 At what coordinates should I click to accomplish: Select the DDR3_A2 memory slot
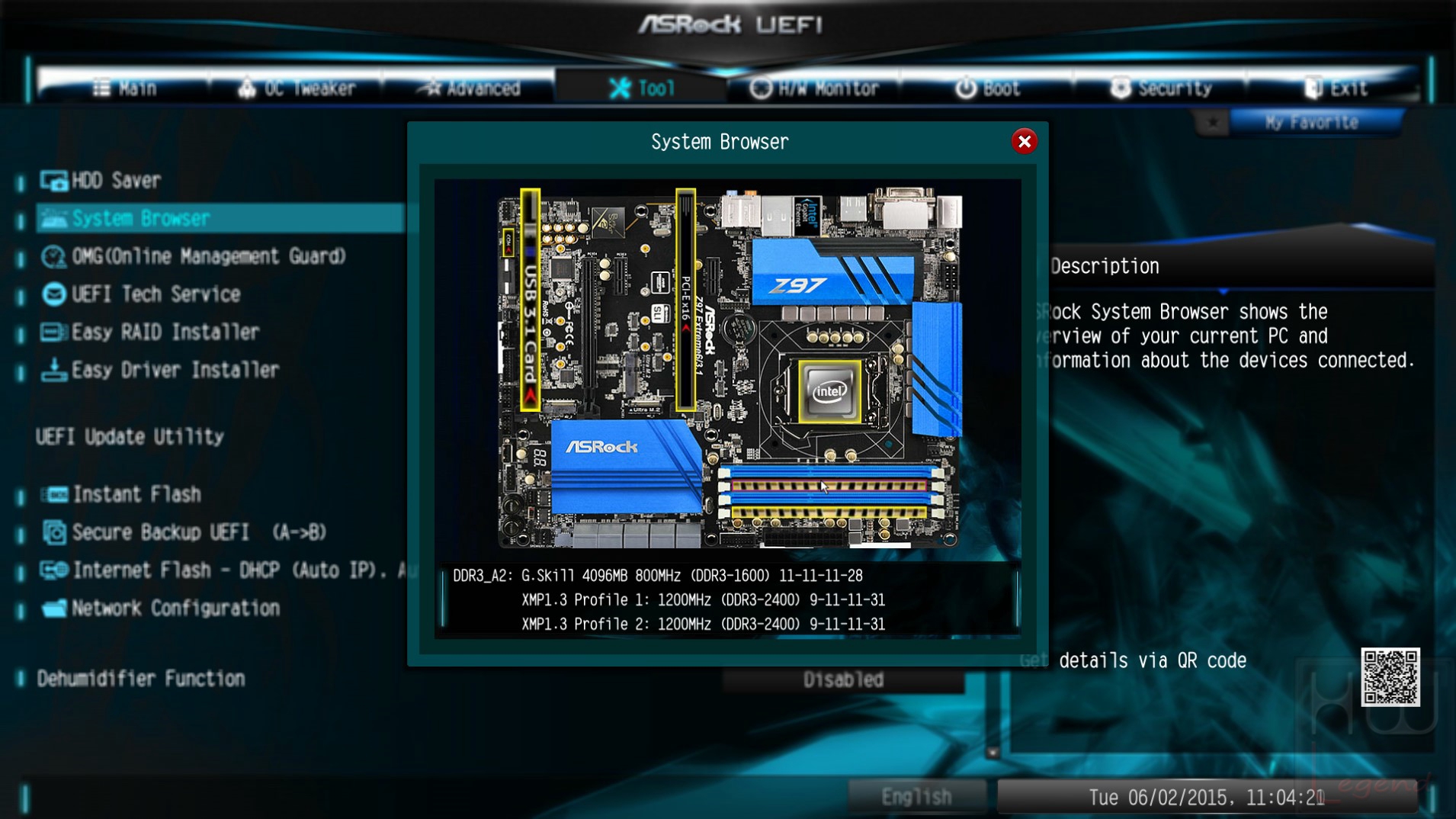coord(829,485)
